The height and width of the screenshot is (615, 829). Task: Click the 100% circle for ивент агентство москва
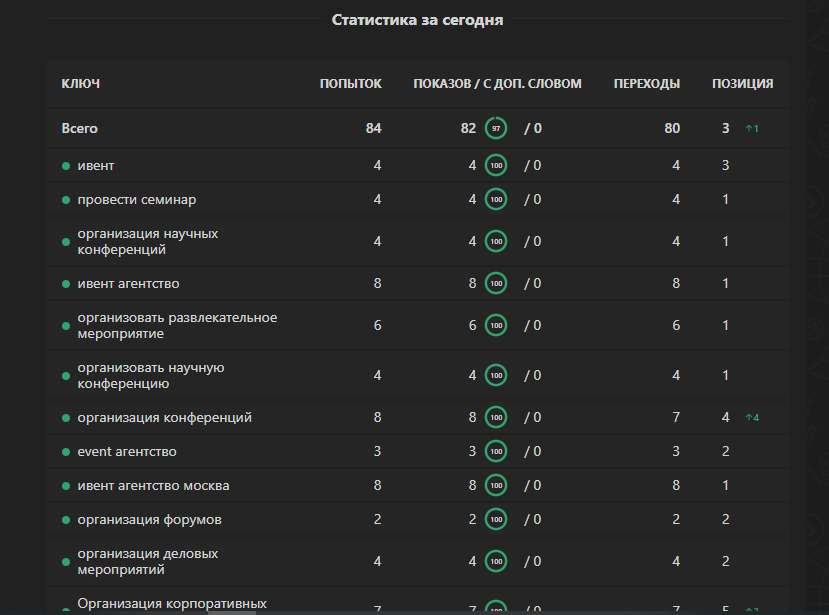[496, 486]
